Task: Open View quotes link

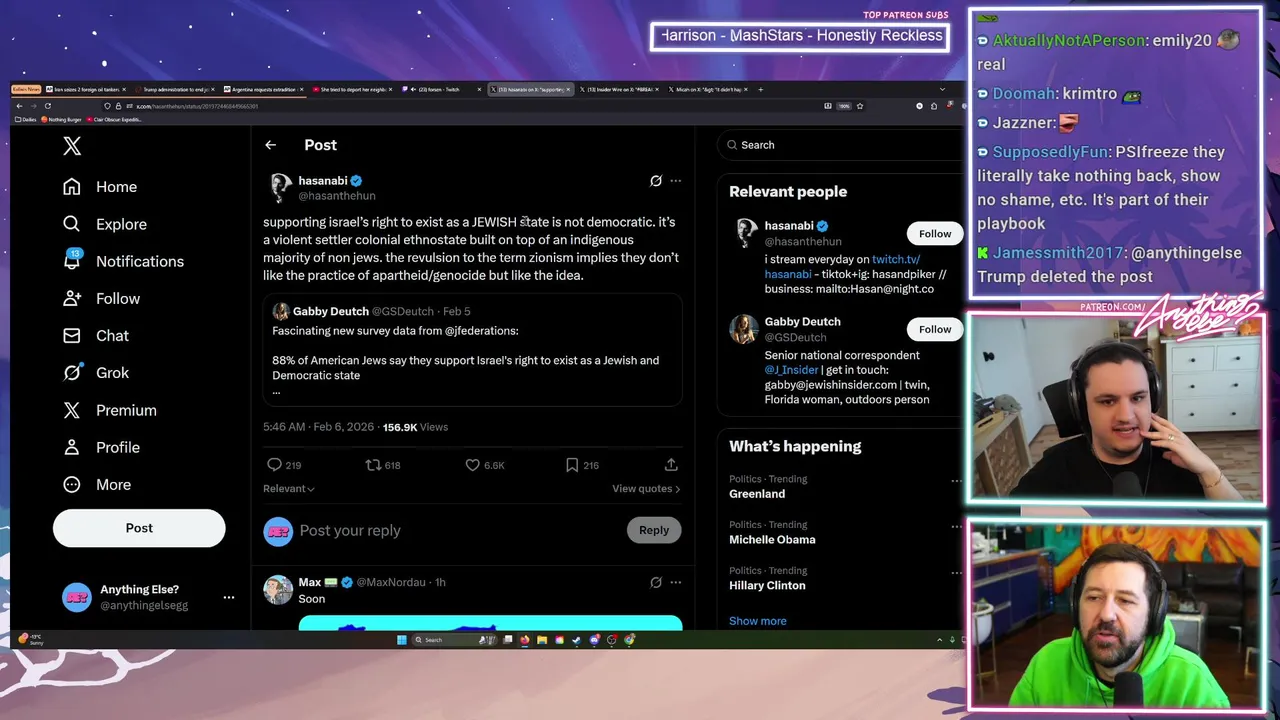Action: tap(646, 489)
